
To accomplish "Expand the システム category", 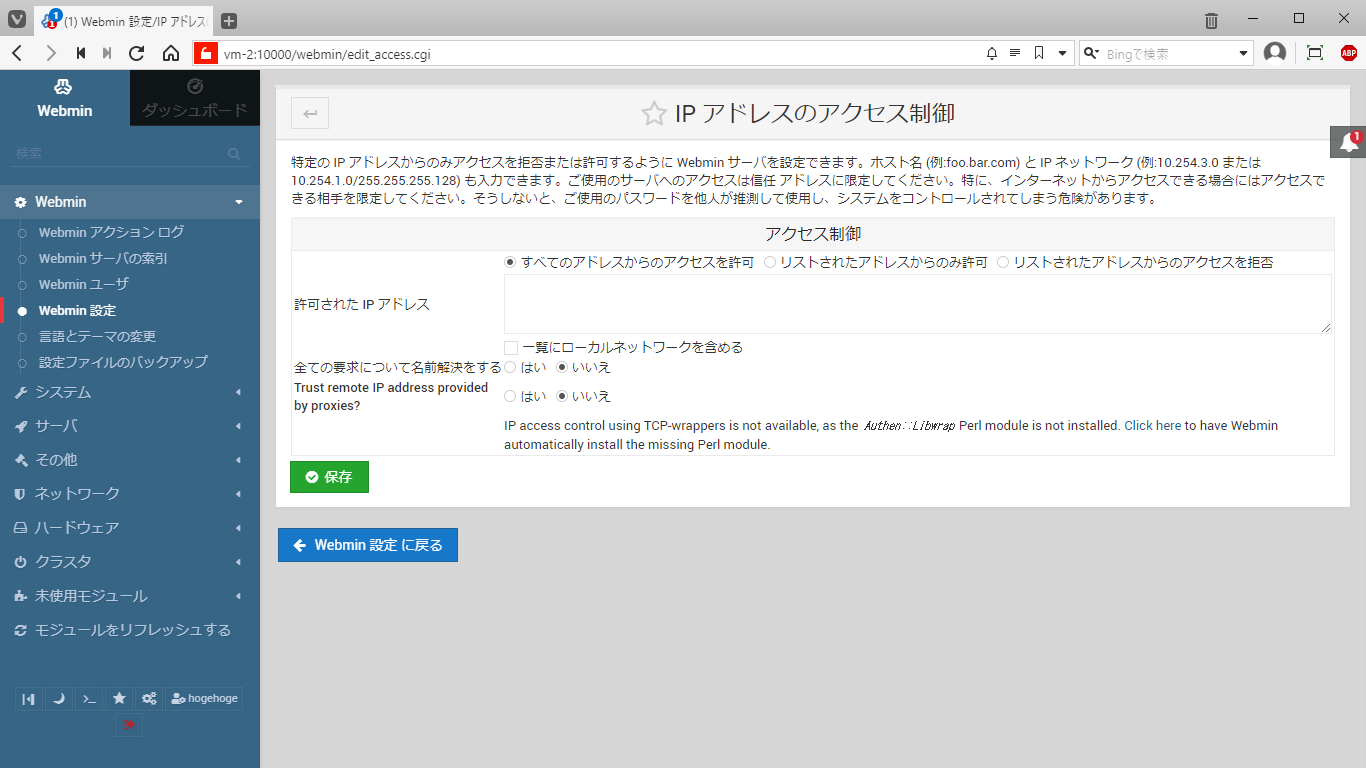I will coord(130,392).
